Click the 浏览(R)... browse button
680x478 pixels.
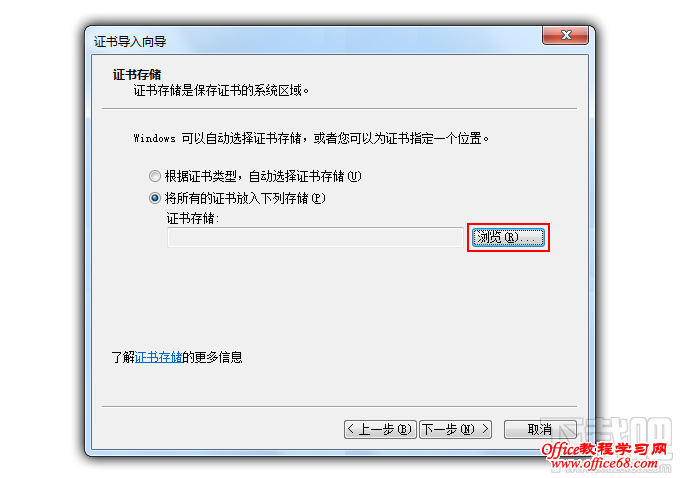click(x=508, y=237)
